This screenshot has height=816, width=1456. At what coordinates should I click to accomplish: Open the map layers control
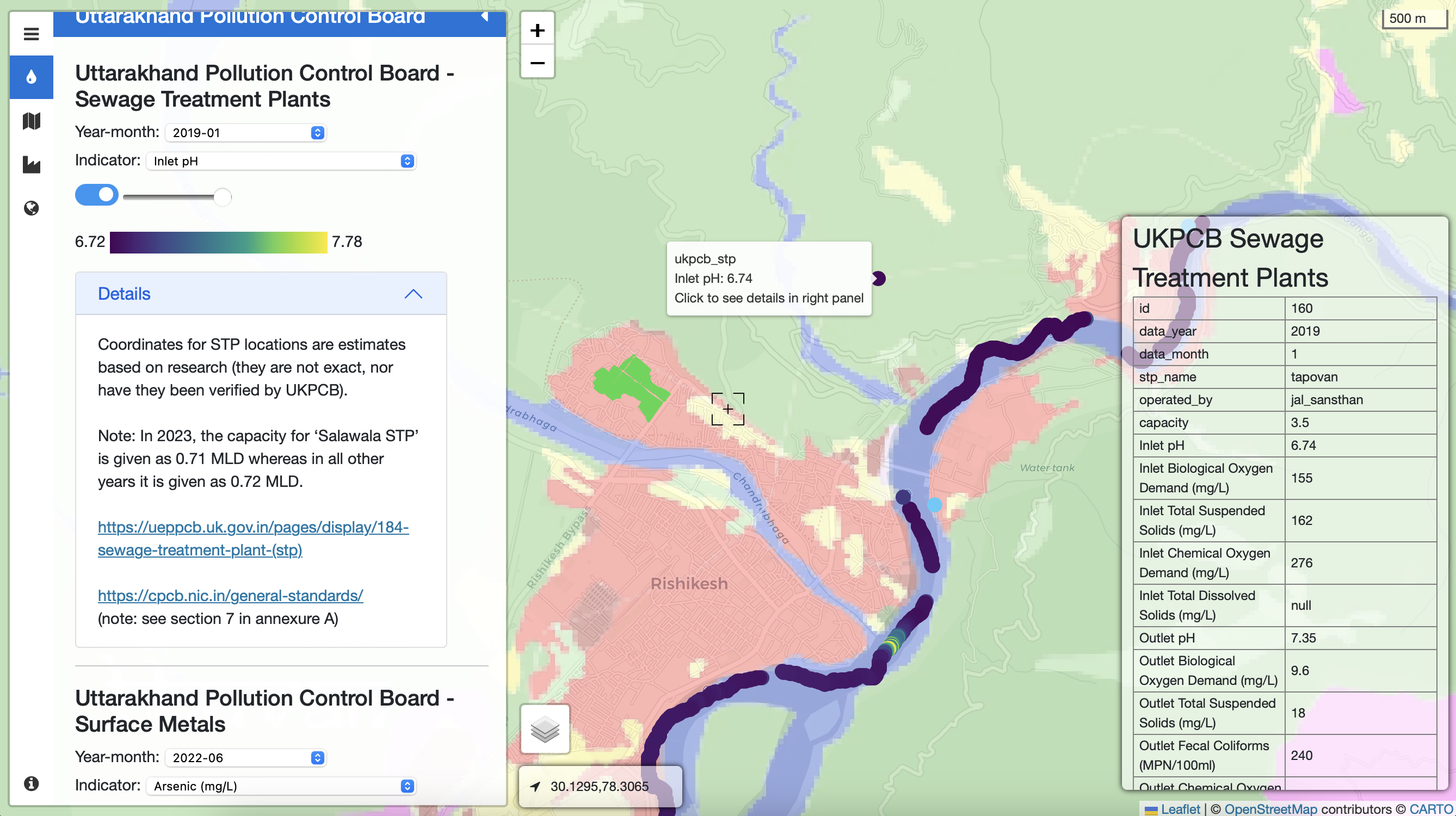[x=544, y=728]
